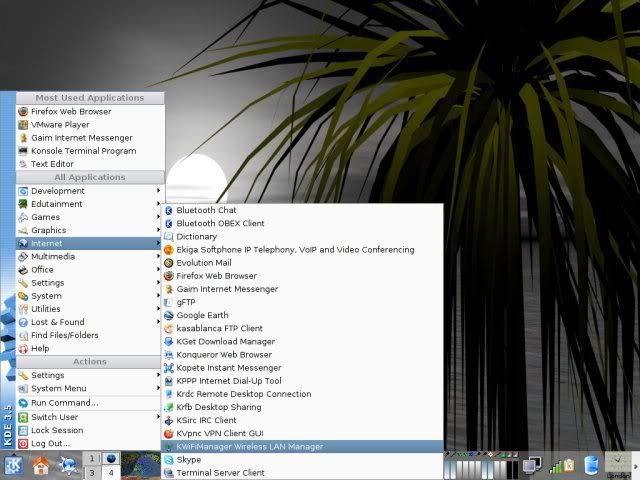Expand the Edutainment submenu
This screenshot has height=480, width=640.
89,204
